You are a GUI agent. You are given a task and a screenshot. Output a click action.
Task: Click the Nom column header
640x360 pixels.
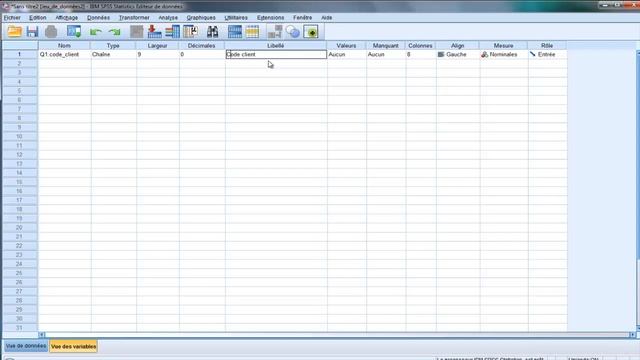[x=64, y=45]
